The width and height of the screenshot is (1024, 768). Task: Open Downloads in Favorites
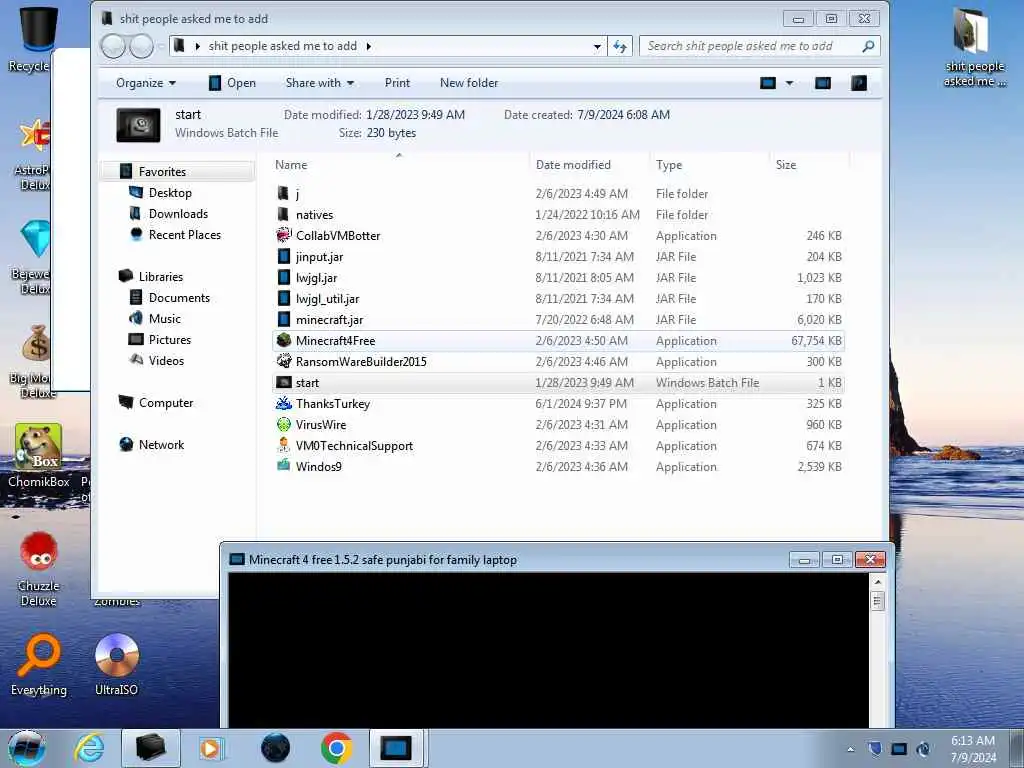click(178, 214)
